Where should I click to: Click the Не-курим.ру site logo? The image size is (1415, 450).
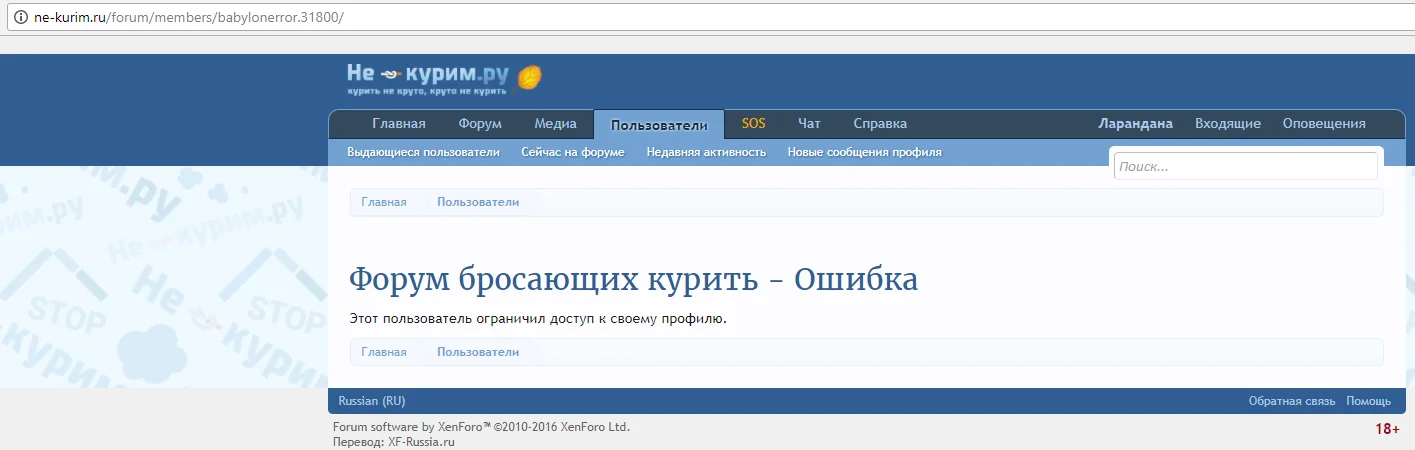tap(444, 78)
